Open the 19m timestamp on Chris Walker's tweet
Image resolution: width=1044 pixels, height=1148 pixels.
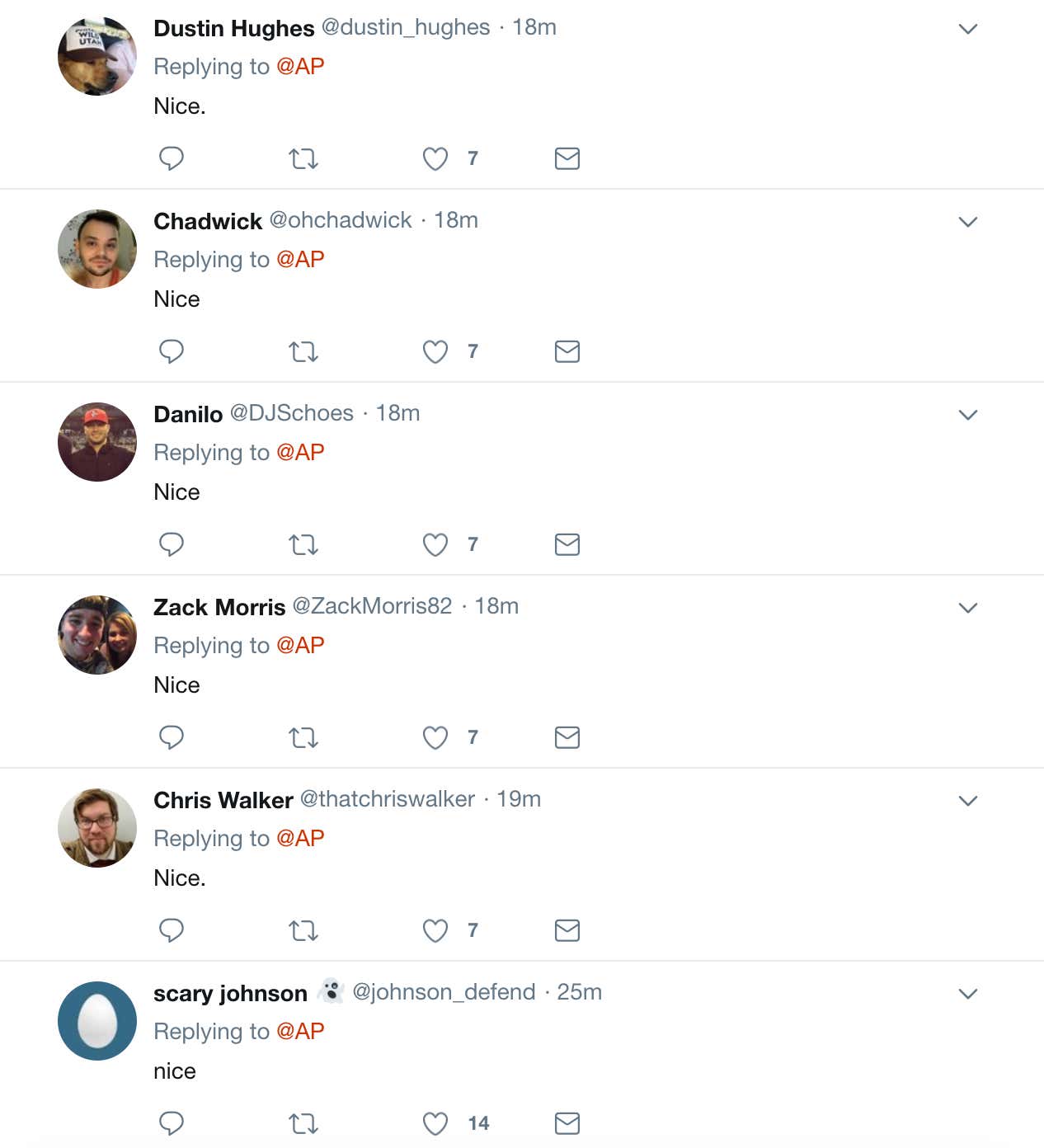pos(519,799)
